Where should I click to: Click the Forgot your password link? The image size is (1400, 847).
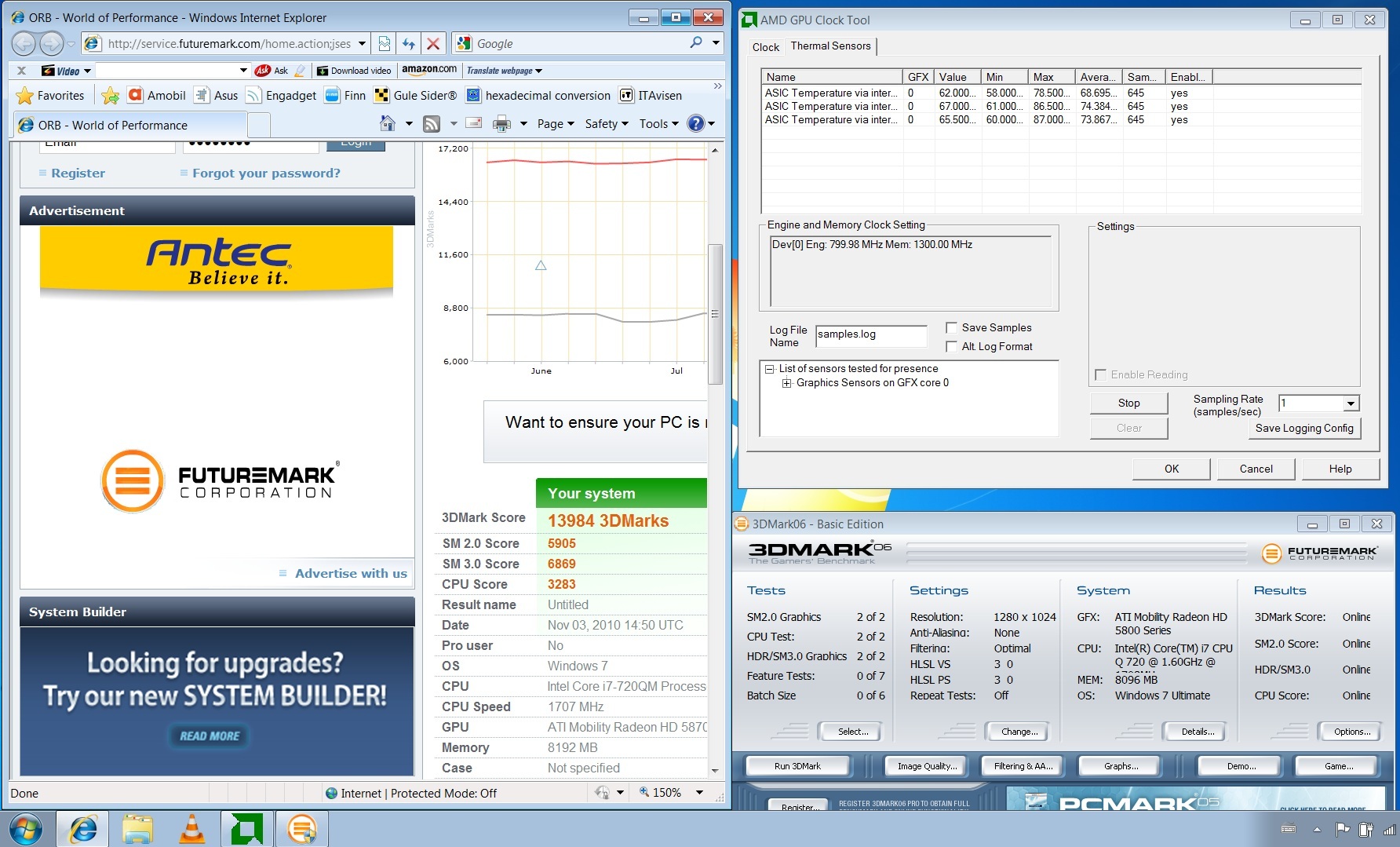pyautogui.click(x=266, y=173)
